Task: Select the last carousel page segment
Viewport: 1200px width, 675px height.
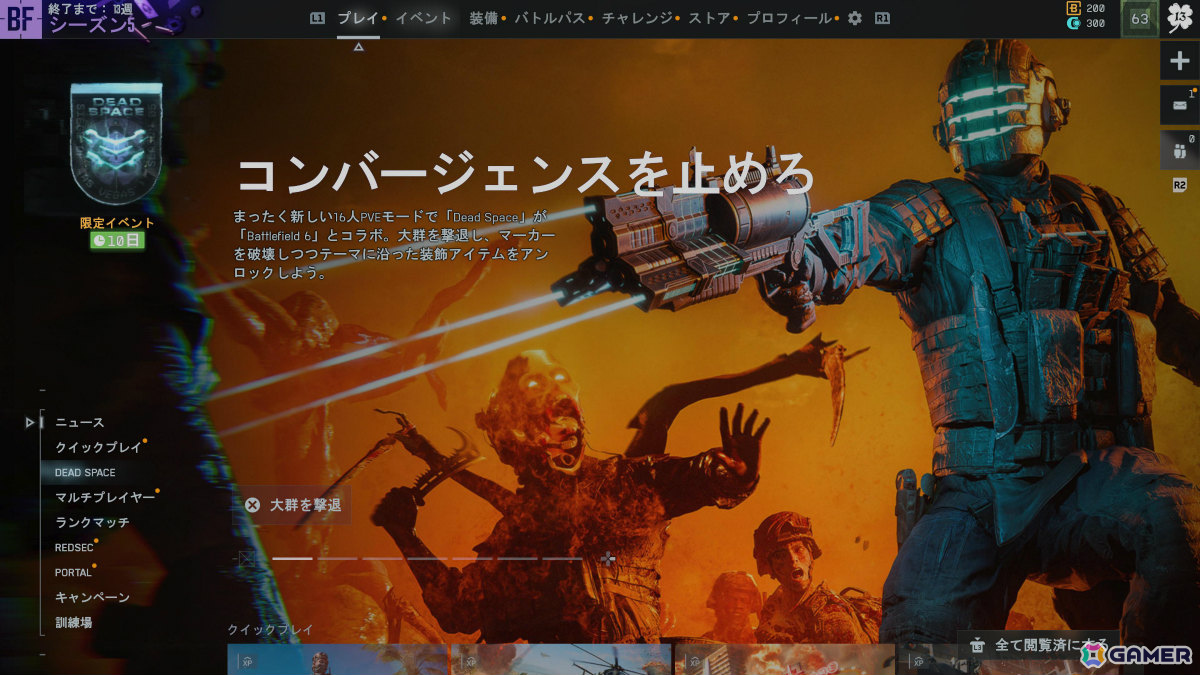Action: click(562, 559)
